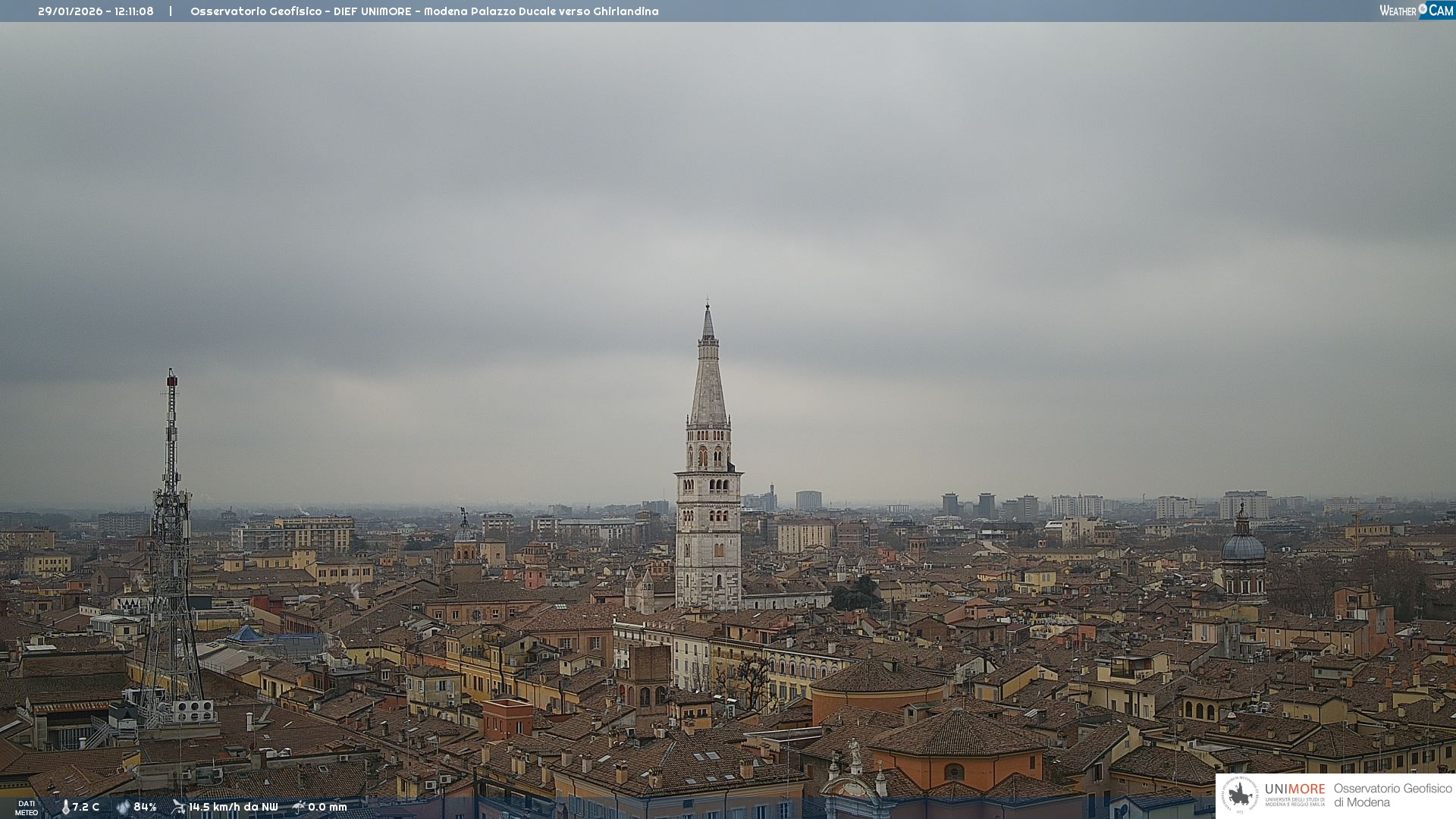The height and width of the screenshot is (819, 1456).
Task: Click the 7.2 C temperature reading
Action: pyautogui.click(x=86, y=808)
